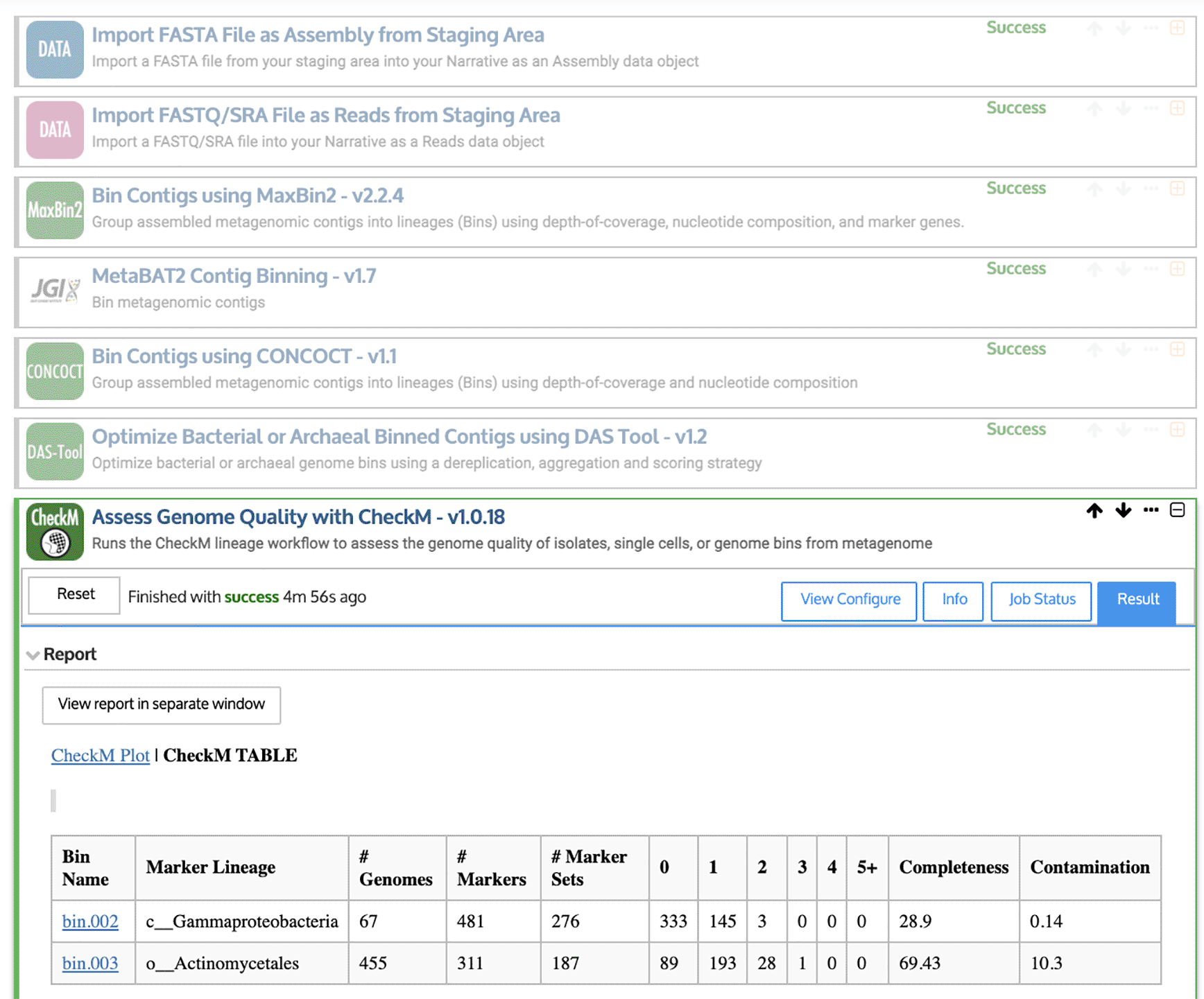The height and width of the screenshot is (999, 1204).
Task: Collapse the CheckM cell with the minus icon
Action: tap(1177, 510)
